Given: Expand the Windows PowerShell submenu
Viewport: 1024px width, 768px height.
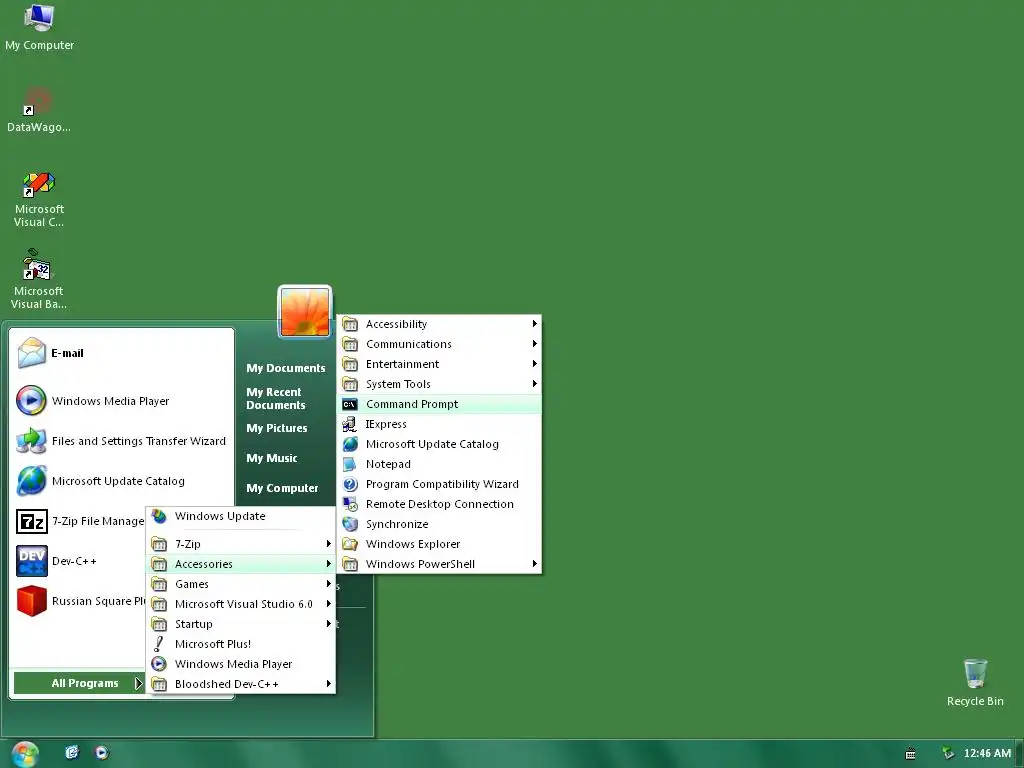Looking at the screenshot, I should (440, 564).
